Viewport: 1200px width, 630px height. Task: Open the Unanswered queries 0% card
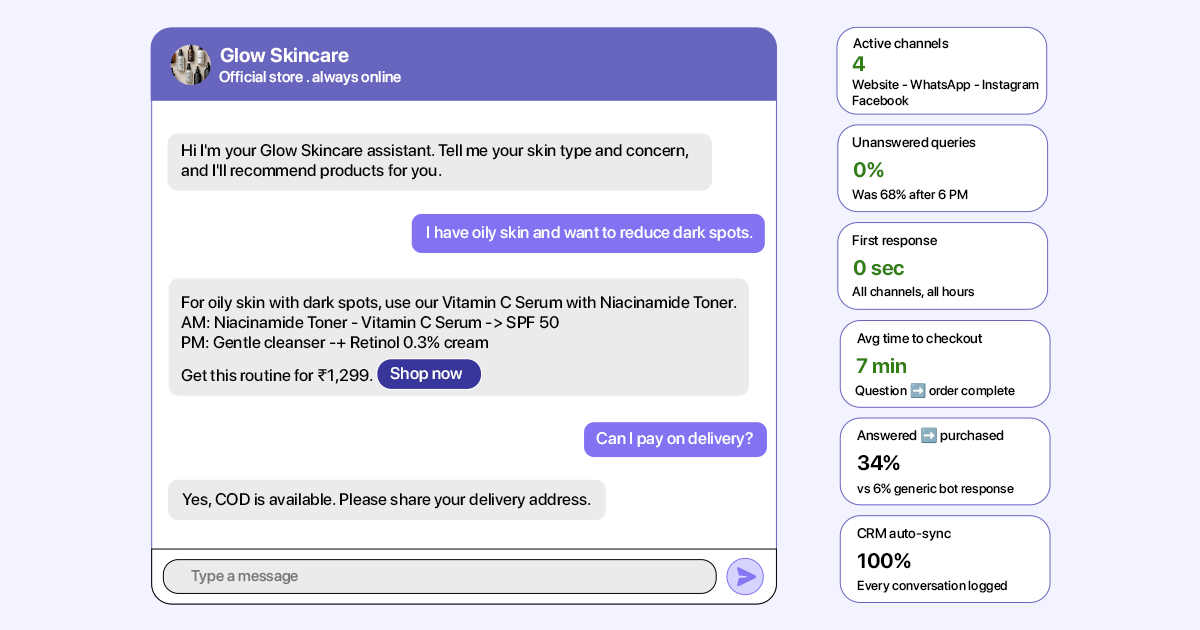coord(942,168)
